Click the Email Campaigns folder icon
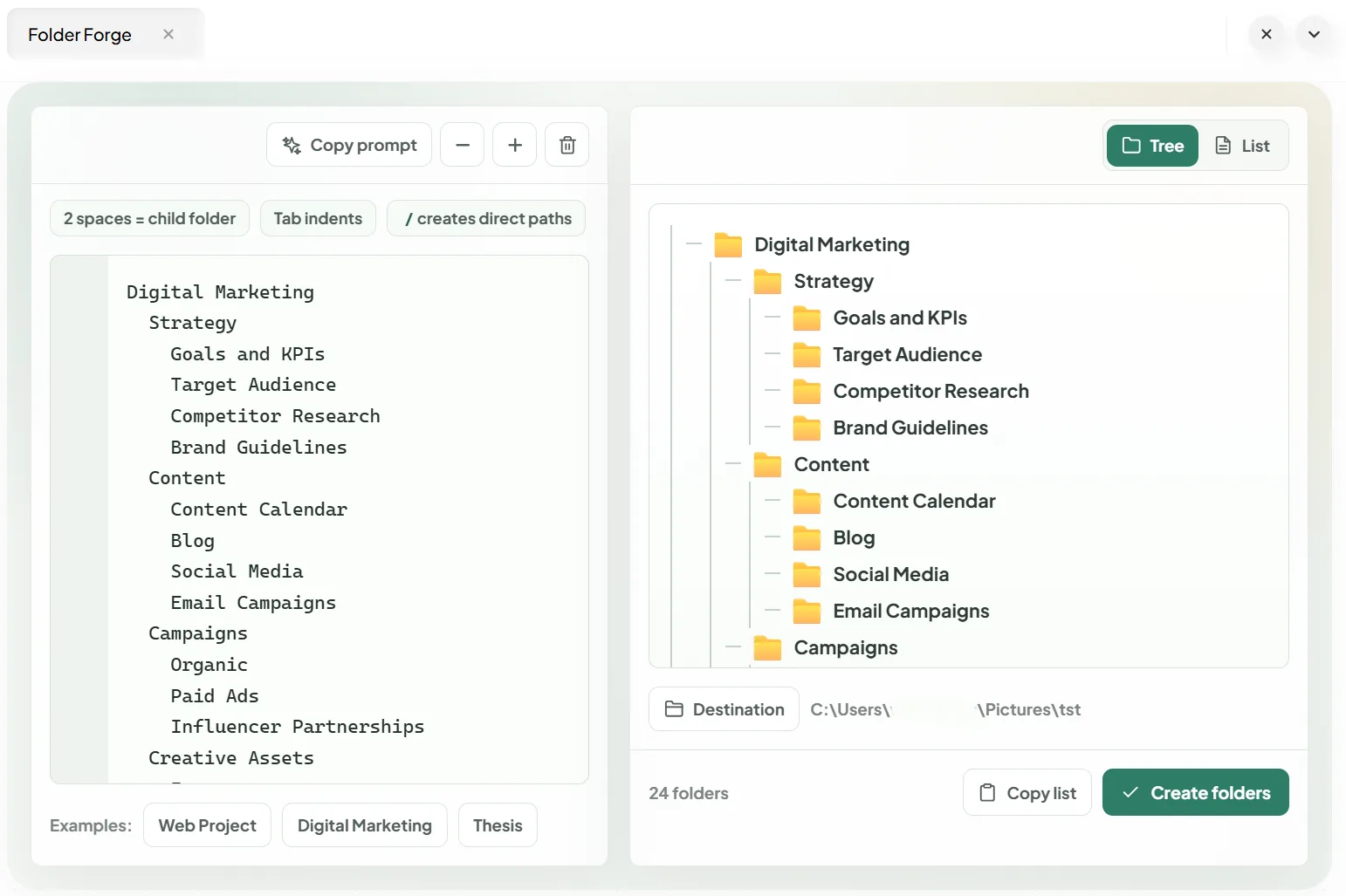 (807, 612)
